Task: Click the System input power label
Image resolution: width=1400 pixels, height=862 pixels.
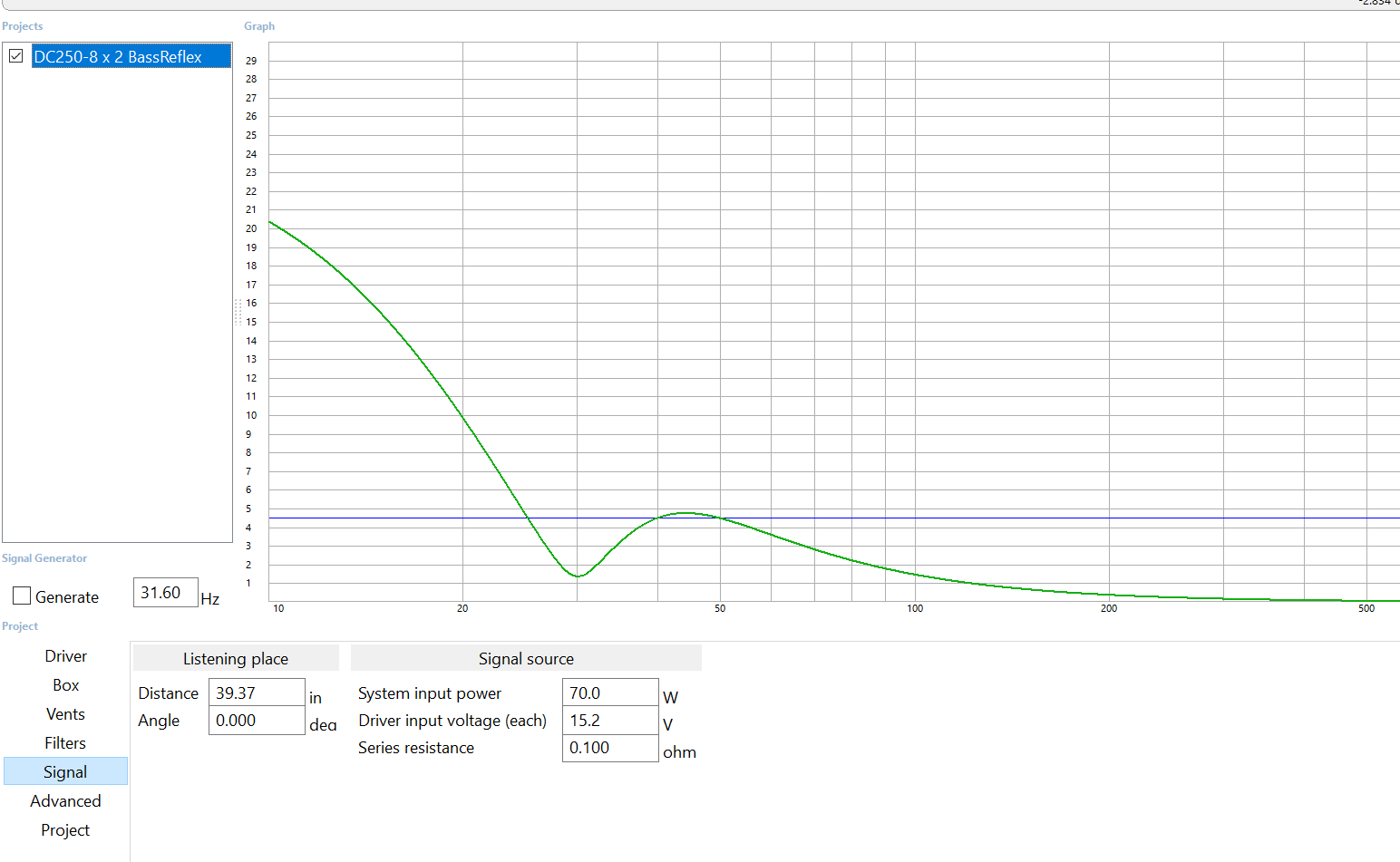Action: 430,693
